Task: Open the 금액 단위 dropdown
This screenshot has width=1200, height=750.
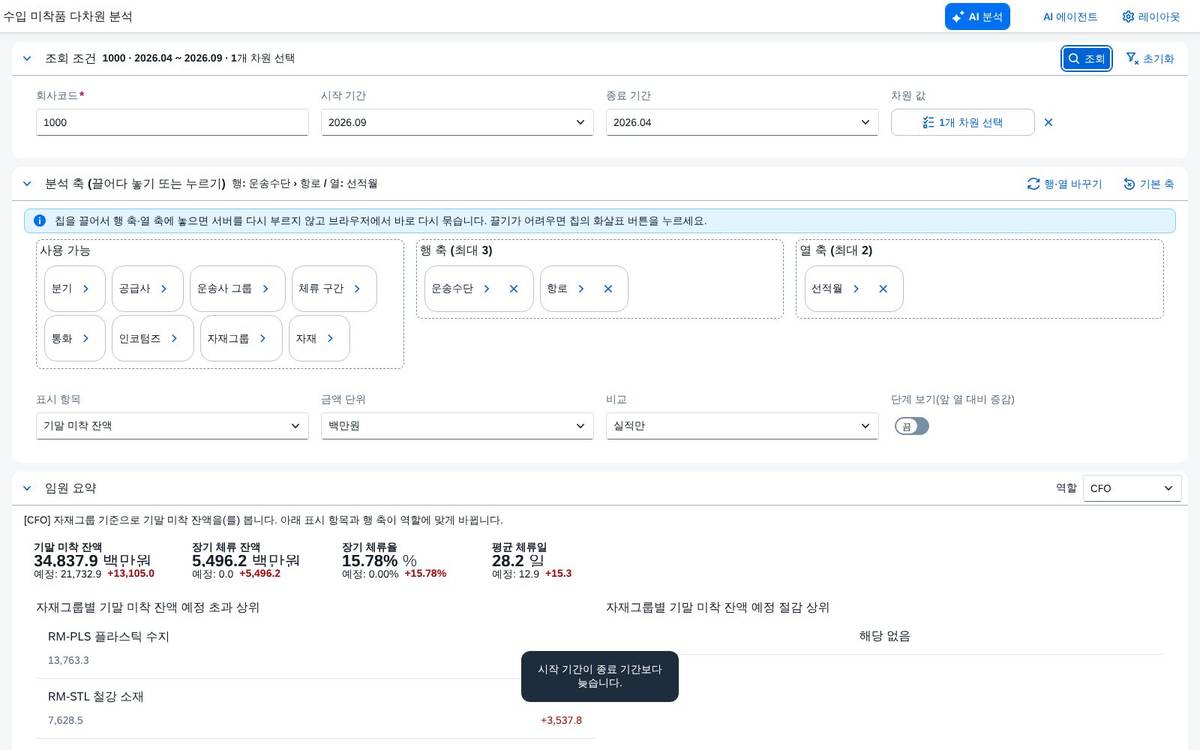Action: pos(457,426)
